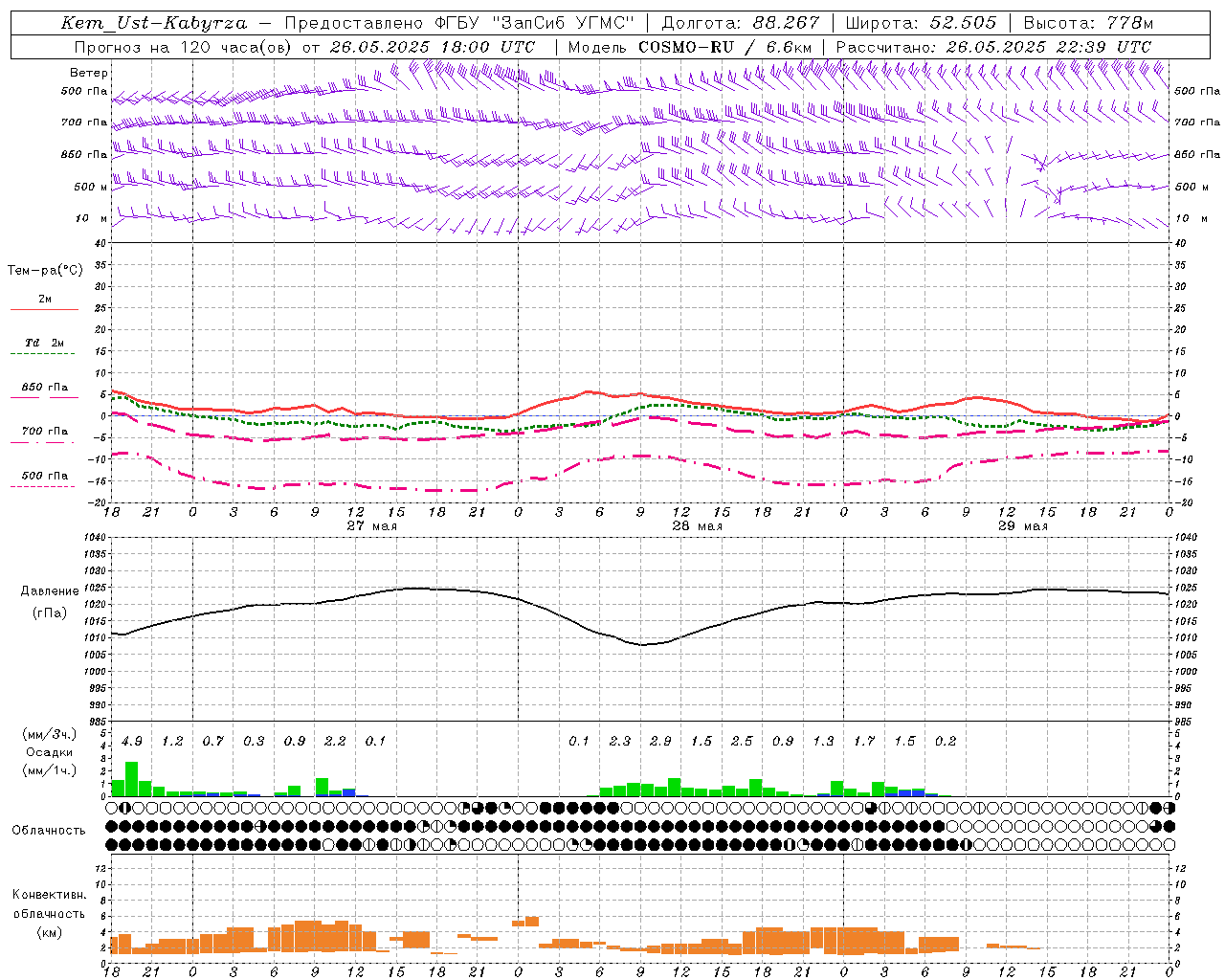Click the elevation text Высота: 778м
The image size is (1225, 980).
tap(1088, 23)
